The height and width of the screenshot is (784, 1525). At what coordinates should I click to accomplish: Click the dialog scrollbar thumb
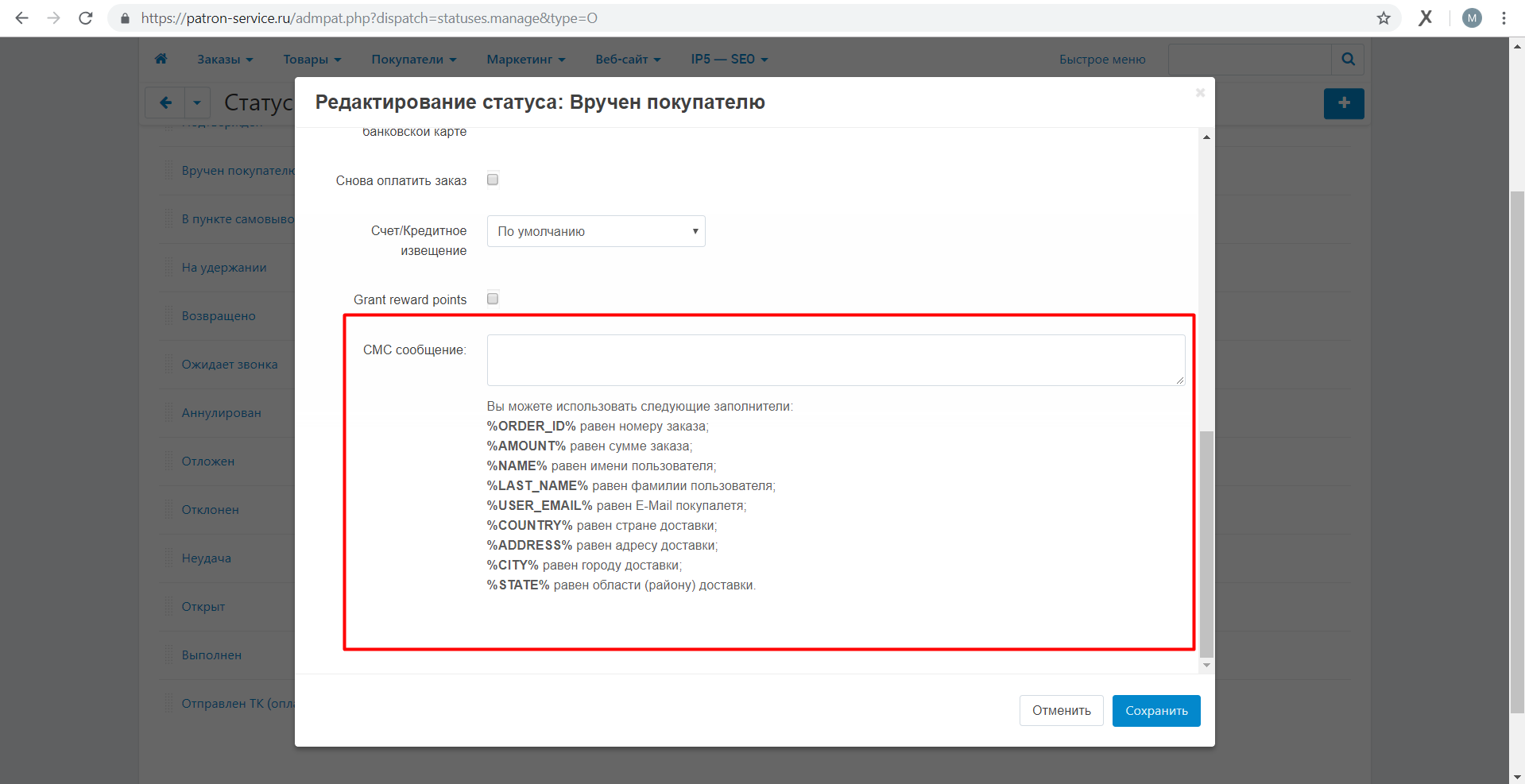click(x=1206, y=544)
